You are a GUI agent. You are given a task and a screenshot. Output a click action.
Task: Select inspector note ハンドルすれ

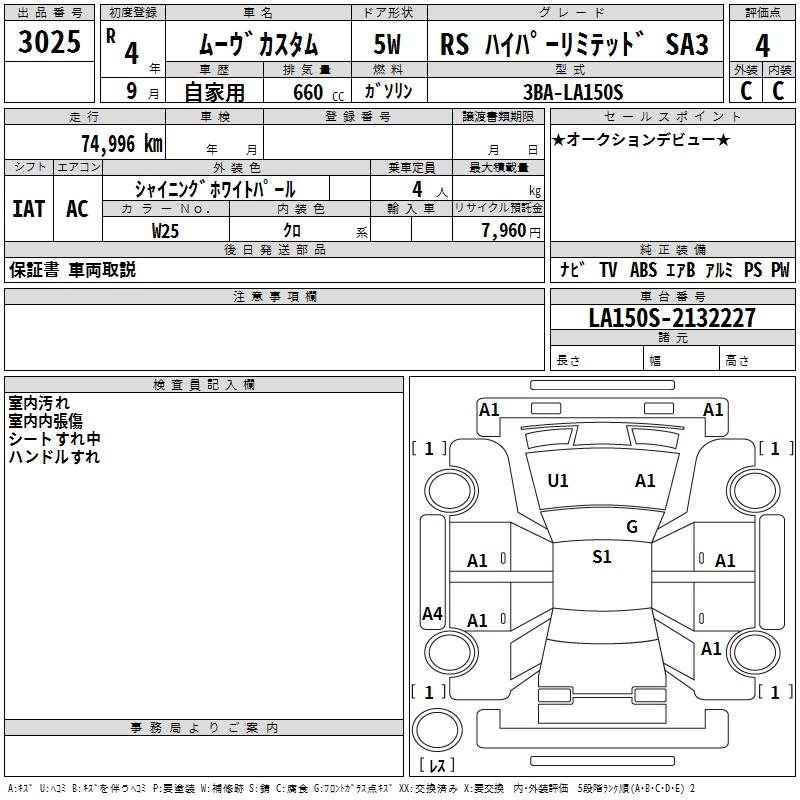click(x=54, y=457)
